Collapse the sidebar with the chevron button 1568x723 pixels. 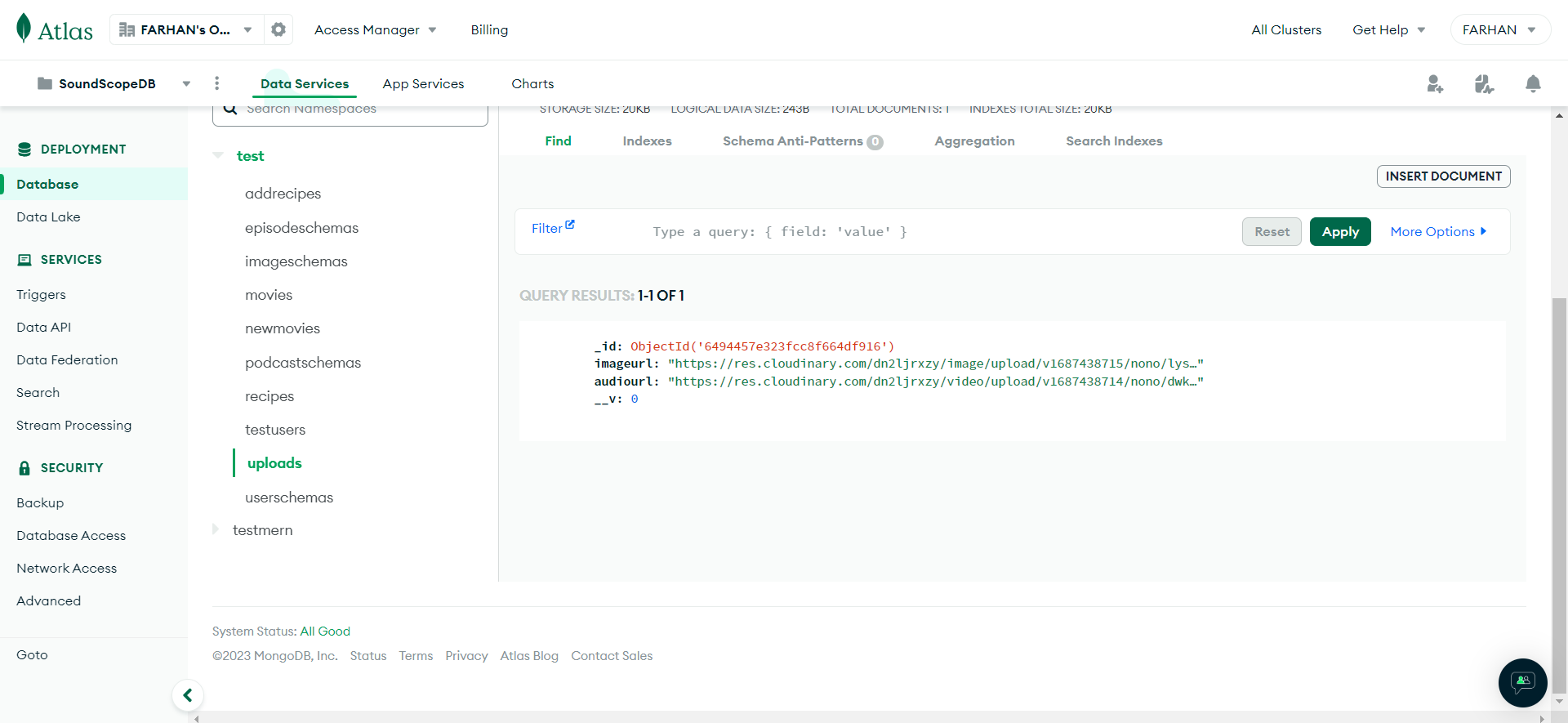(x=188, y=695)
